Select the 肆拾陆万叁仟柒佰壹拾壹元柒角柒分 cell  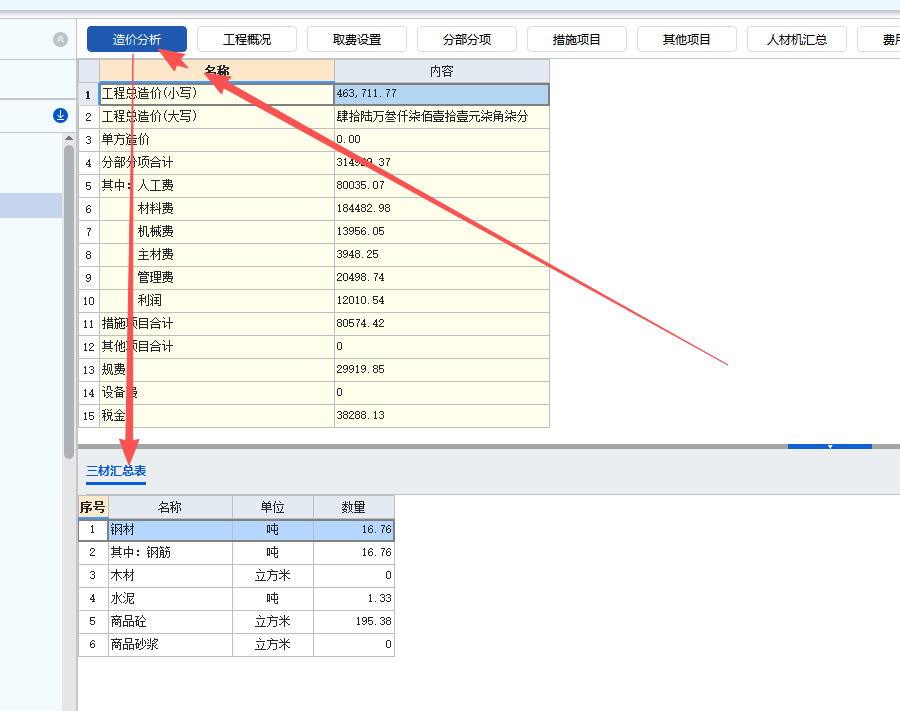coord(441,116)
